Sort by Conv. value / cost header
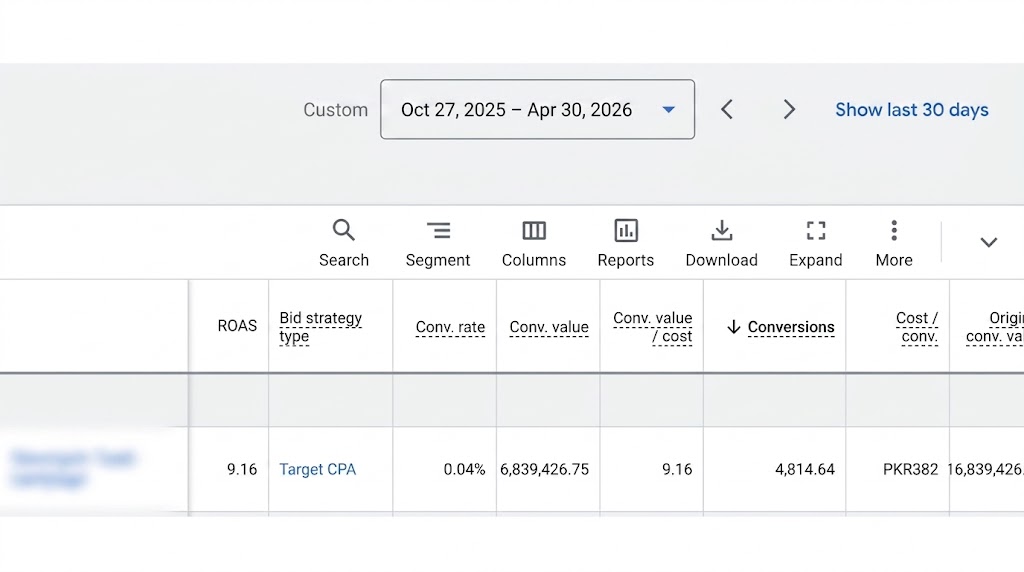The image size is (1024, 572). 652,326
